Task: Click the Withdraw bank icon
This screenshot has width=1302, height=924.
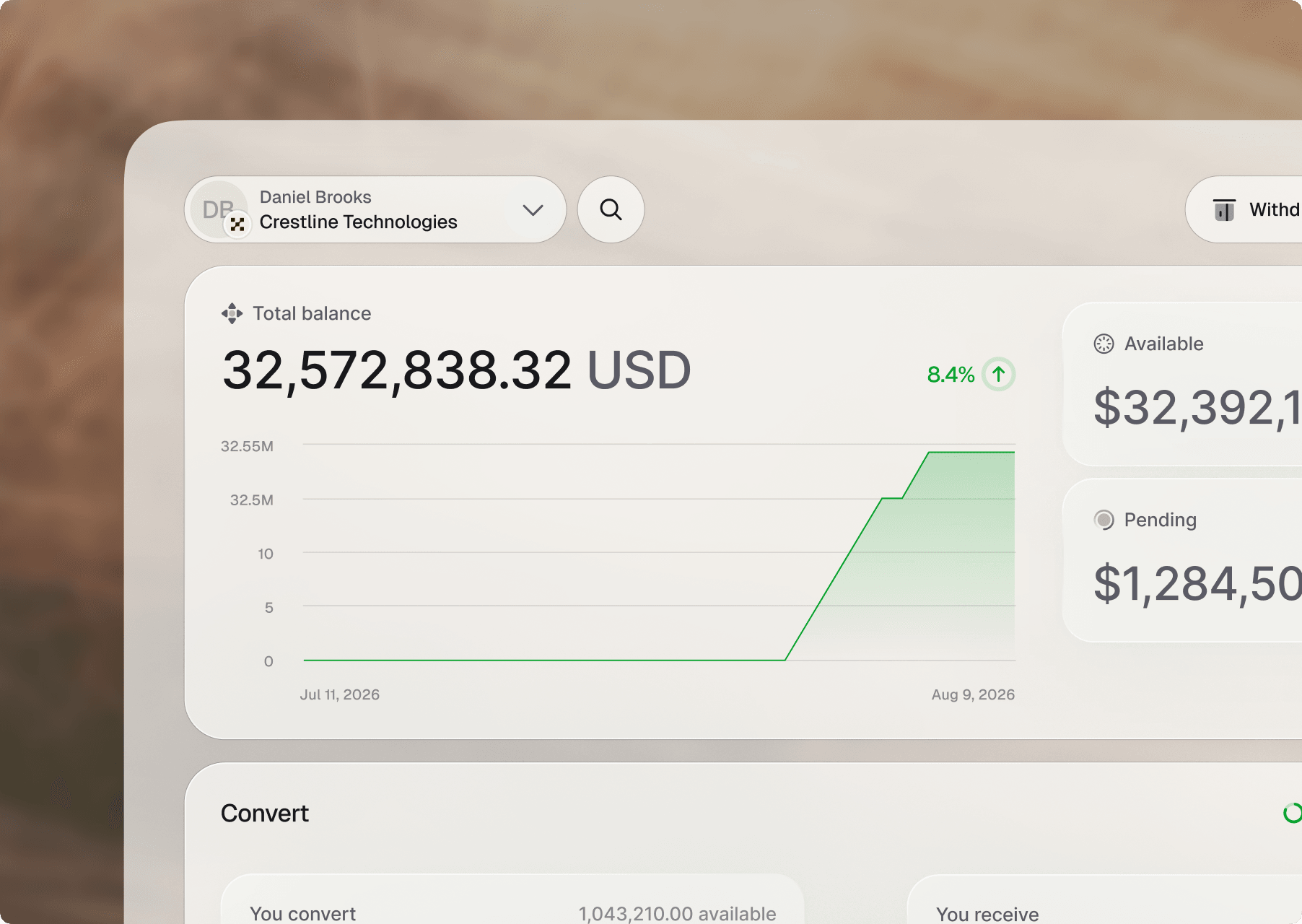Action: coord(1224,210)
